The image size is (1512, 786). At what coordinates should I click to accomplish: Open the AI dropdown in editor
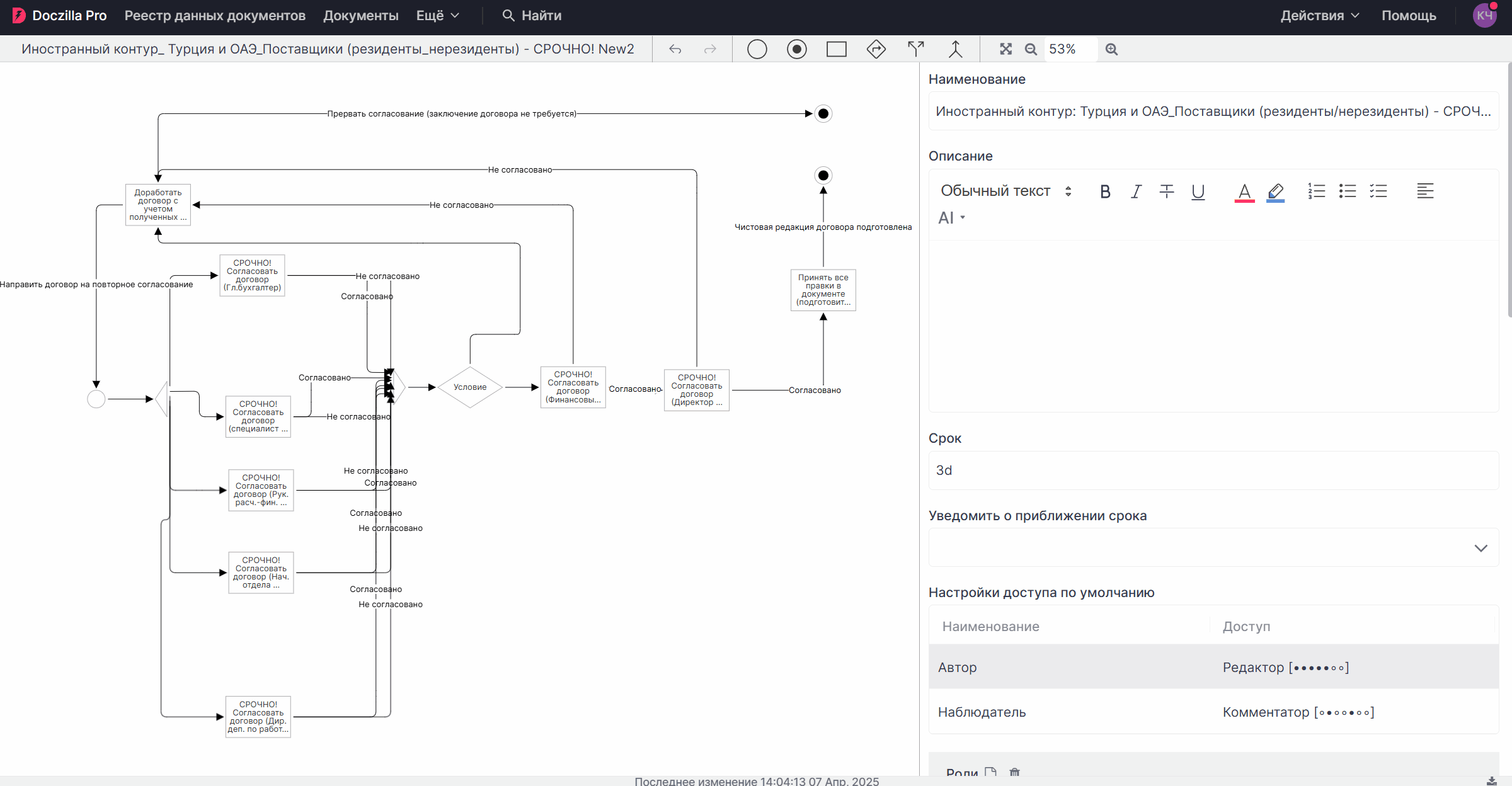(x=951, y=218)
